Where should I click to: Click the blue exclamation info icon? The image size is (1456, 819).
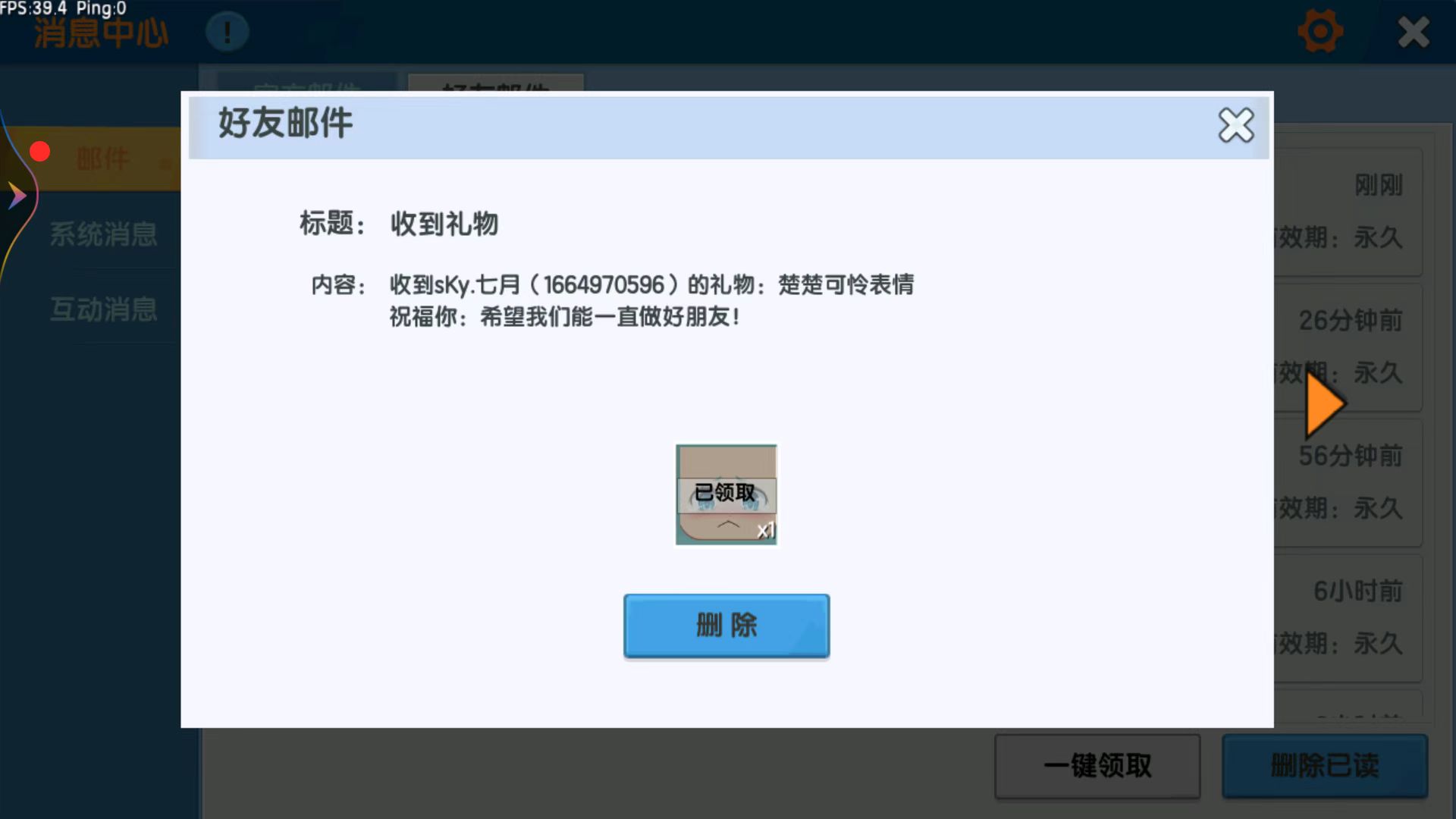227,32
